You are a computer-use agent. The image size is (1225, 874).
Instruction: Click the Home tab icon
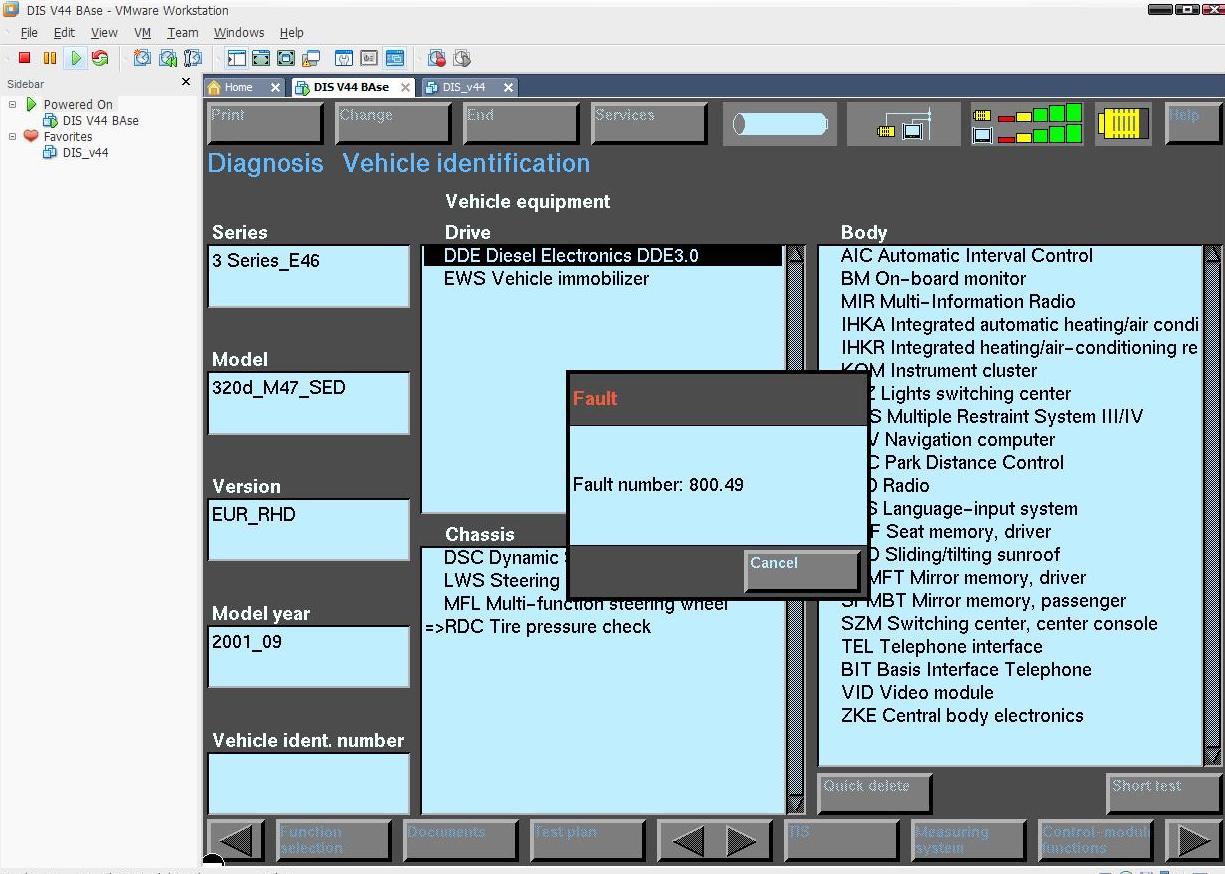(x=214, y=87)
